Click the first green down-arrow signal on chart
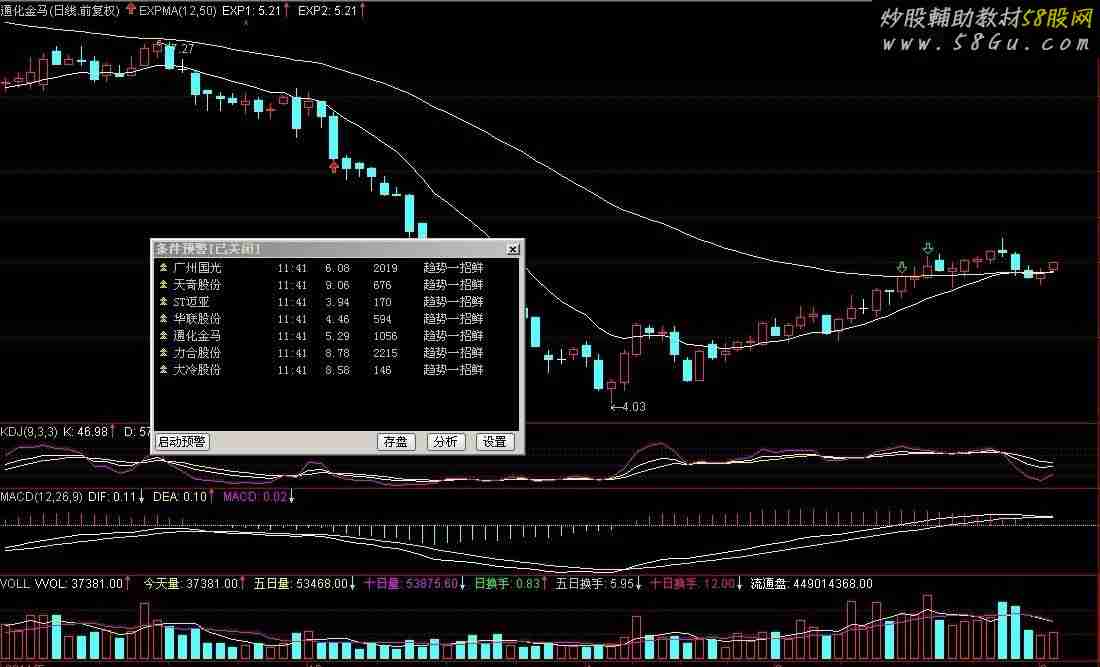The image size is (1100, 667). (902, 267)
